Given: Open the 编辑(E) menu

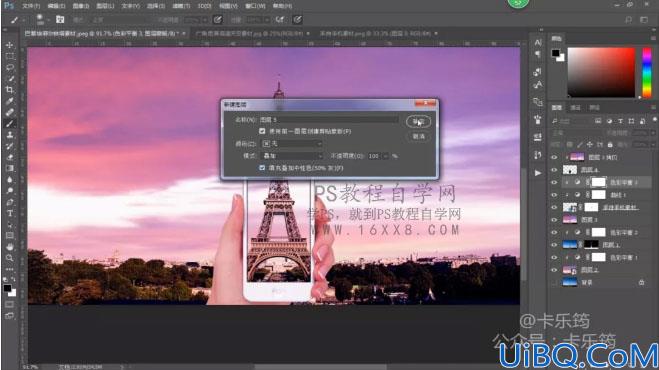Looking at the screenshot, I should click(x=56, y=6).
